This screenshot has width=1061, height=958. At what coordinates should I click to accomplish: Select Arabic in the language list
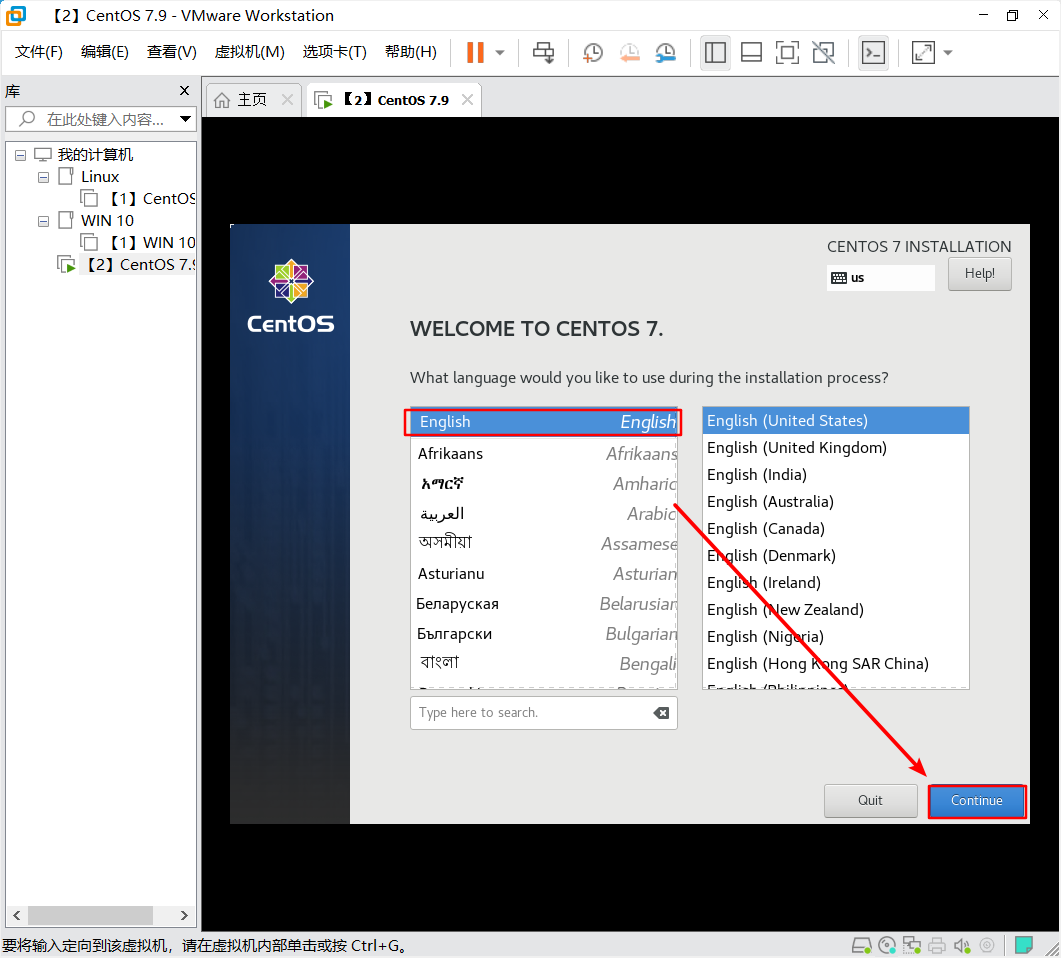coord(543,514)
